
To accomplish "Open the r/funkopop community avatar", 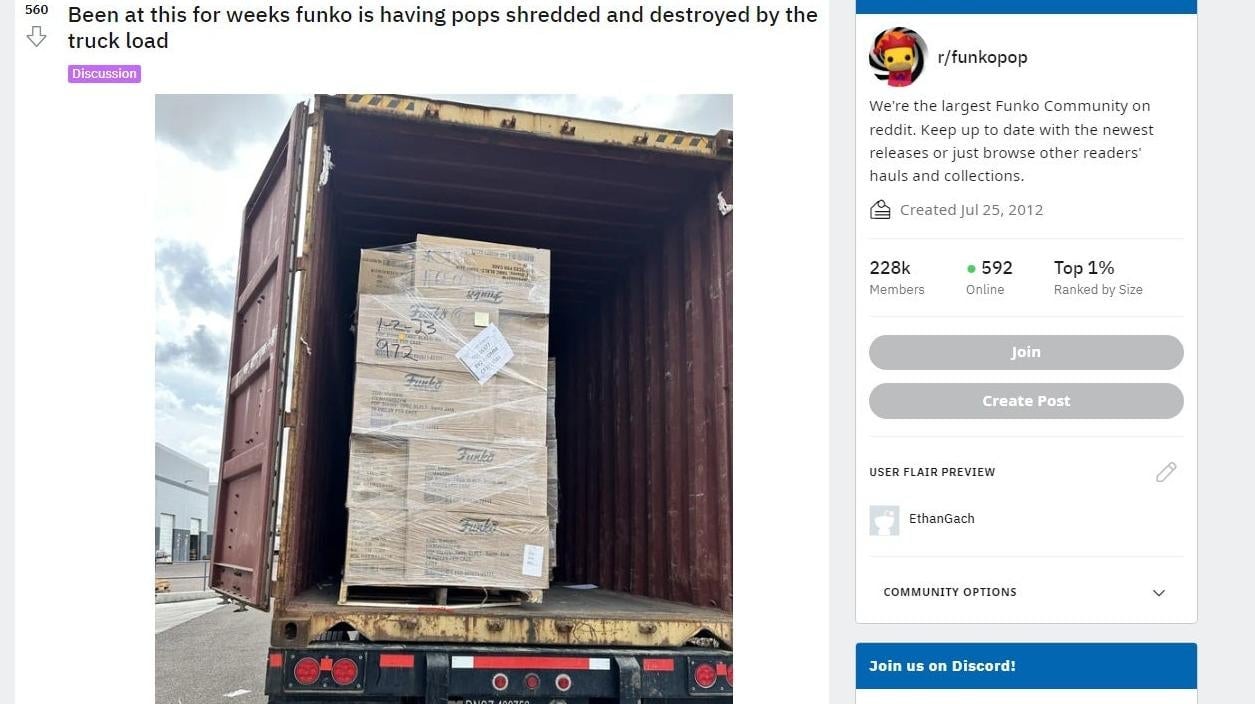I will point(898,57).
